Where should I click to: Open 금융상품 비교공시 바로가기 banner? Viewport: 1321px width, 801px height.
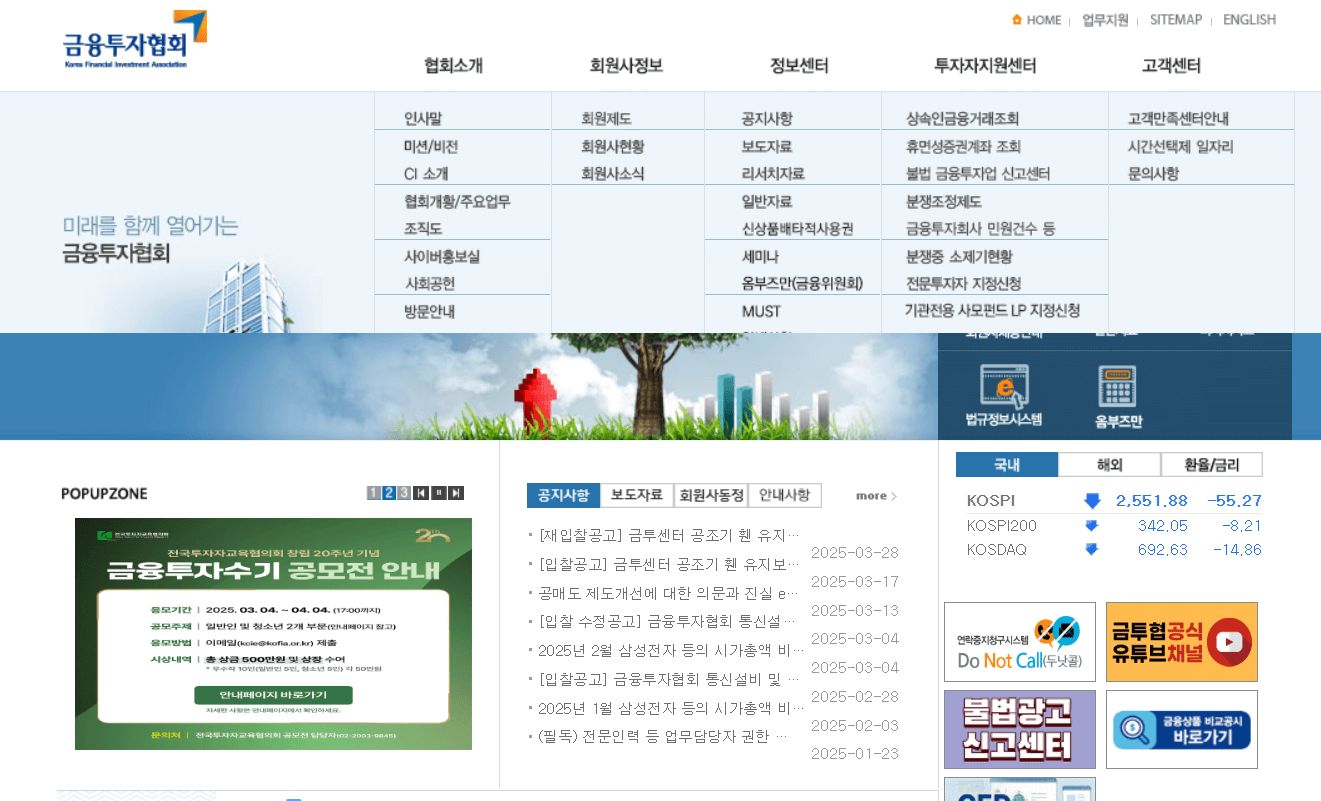[1182, 729]
